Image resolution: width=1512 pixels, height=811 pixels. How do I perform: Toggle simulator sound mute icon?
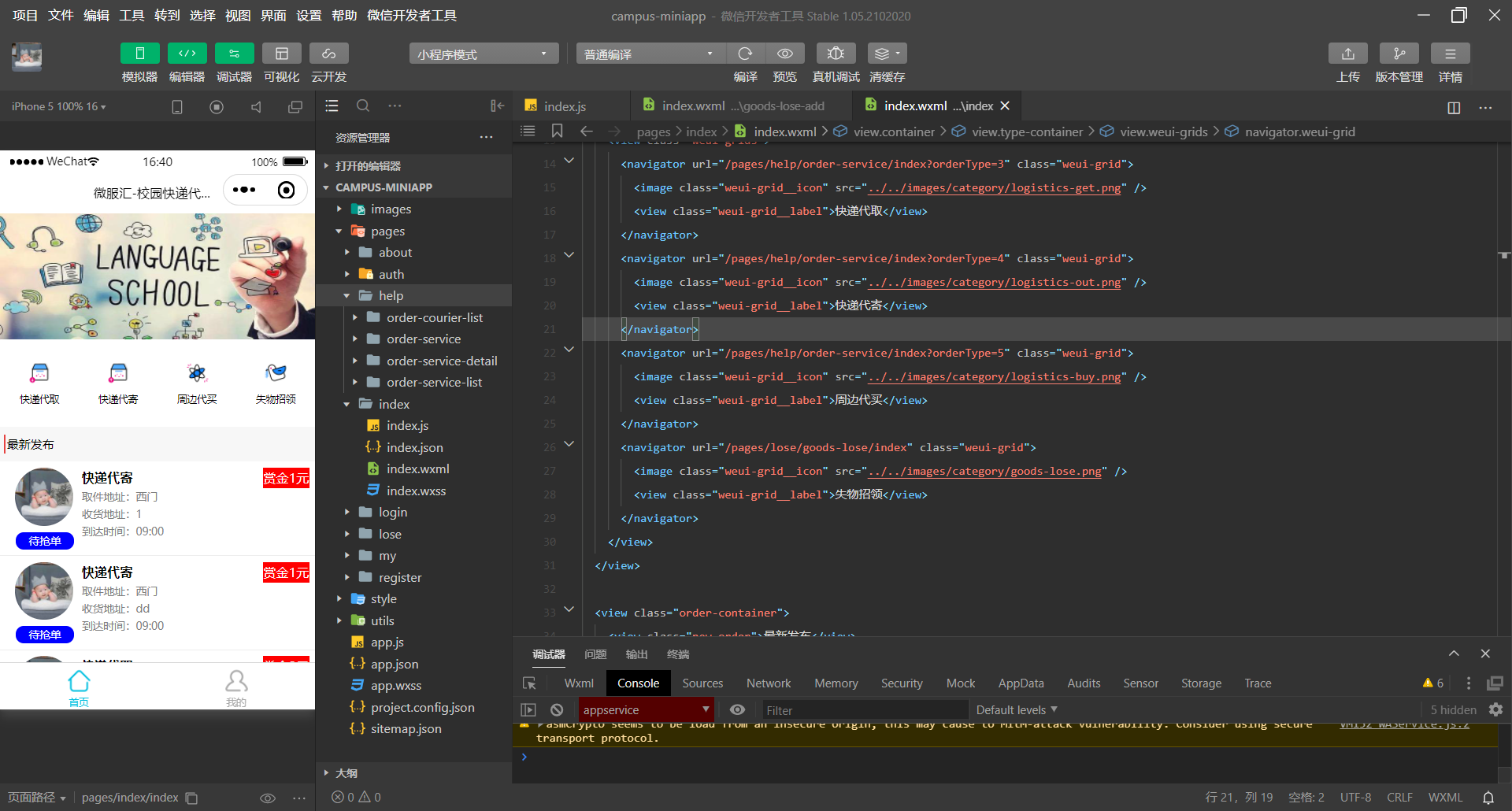(256, 106)
